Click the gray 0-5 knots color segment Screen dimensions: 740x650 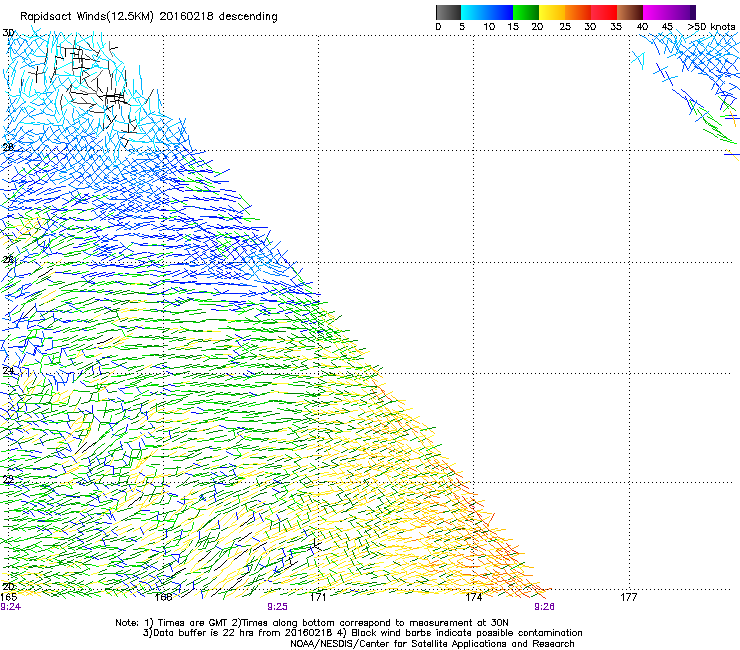[x=448, y=12]
